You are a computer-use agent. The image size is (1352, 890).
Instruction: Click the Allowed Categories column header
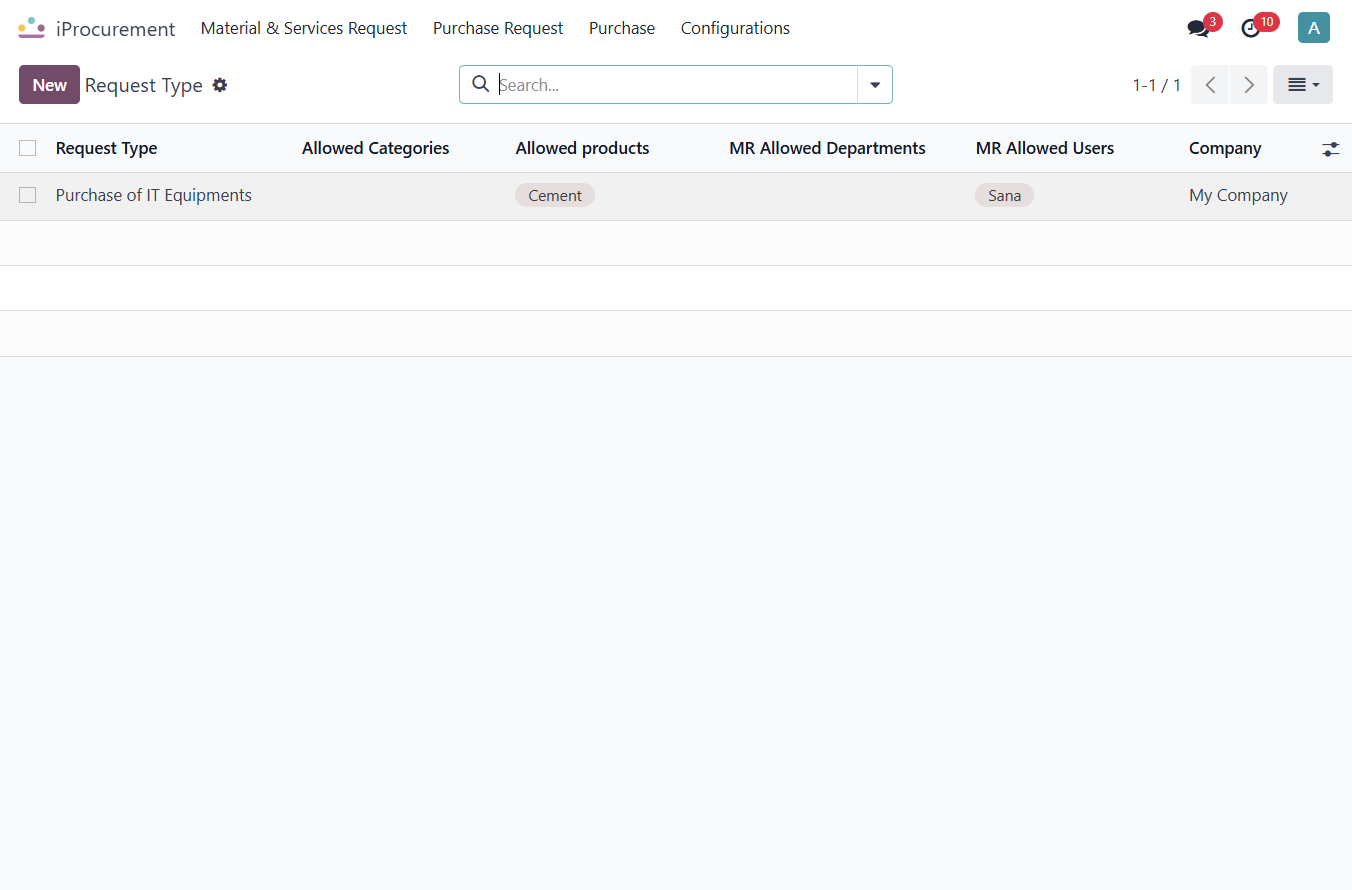(x=375, y=148)
